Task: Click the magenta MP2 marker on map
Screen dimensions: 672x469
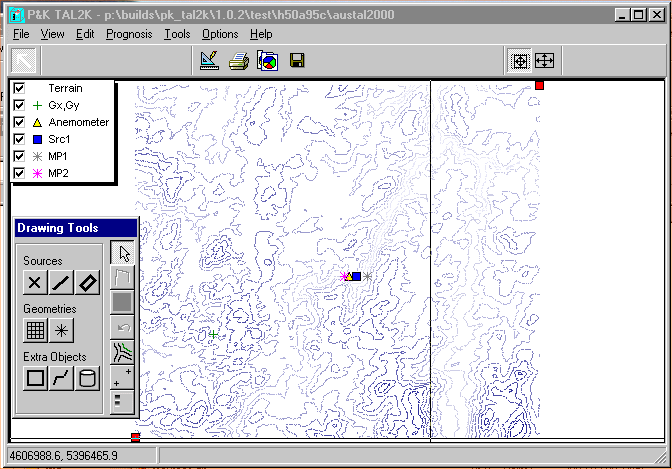Action: click(x=343, y=276)
